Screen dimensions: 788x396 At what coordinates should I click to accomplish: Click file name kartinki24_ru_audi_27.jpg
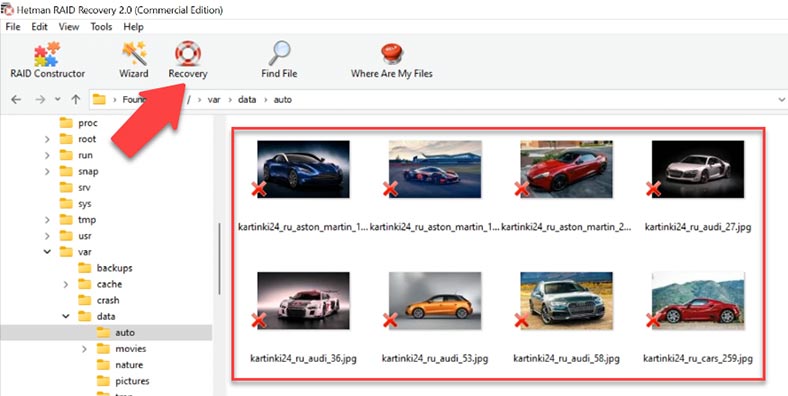click(x=698, y=227)
